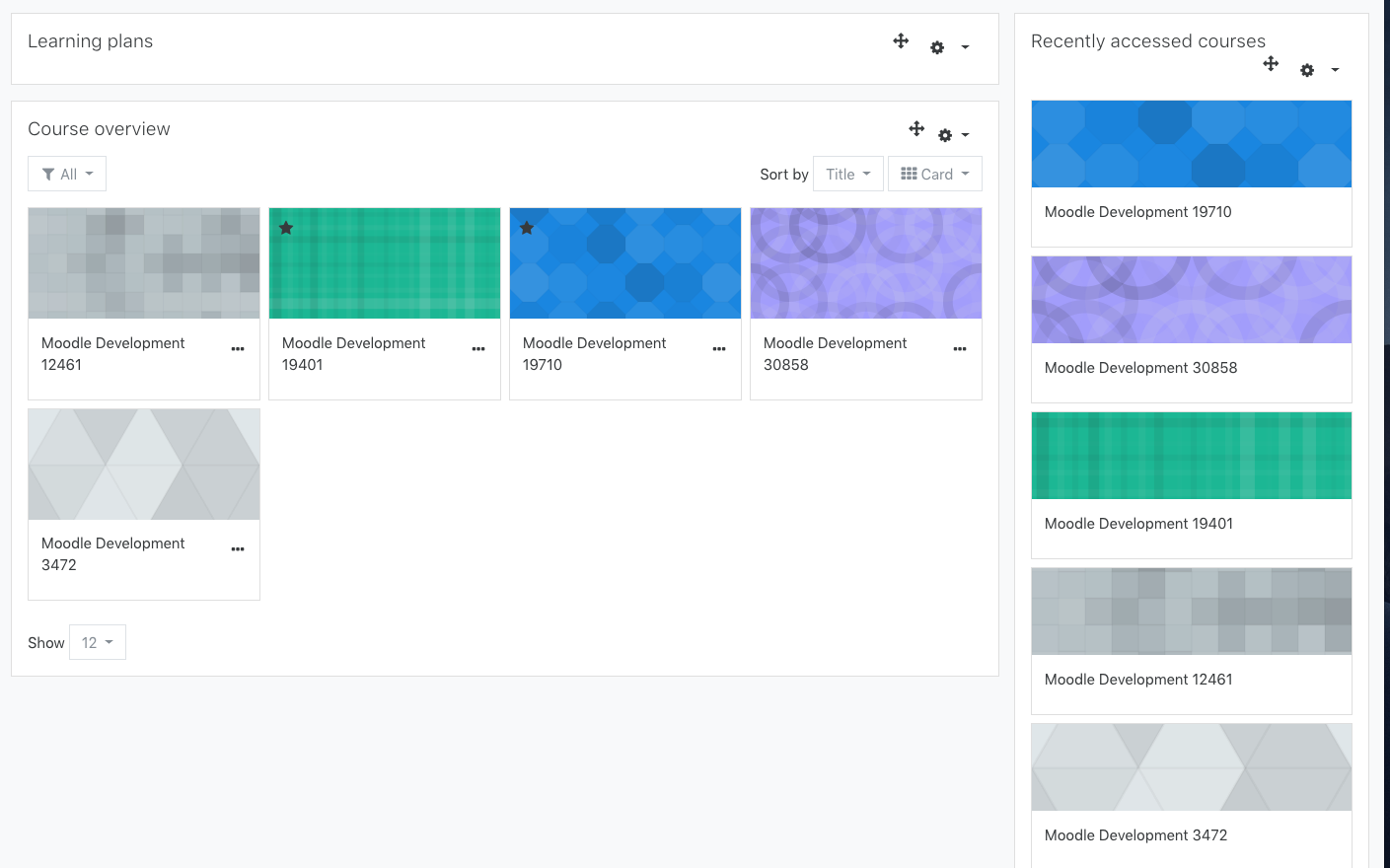Screen dimensions: 1390x868
Task: Click blue image of 19710 in Recently accessed
Action: click(1192, 144)
